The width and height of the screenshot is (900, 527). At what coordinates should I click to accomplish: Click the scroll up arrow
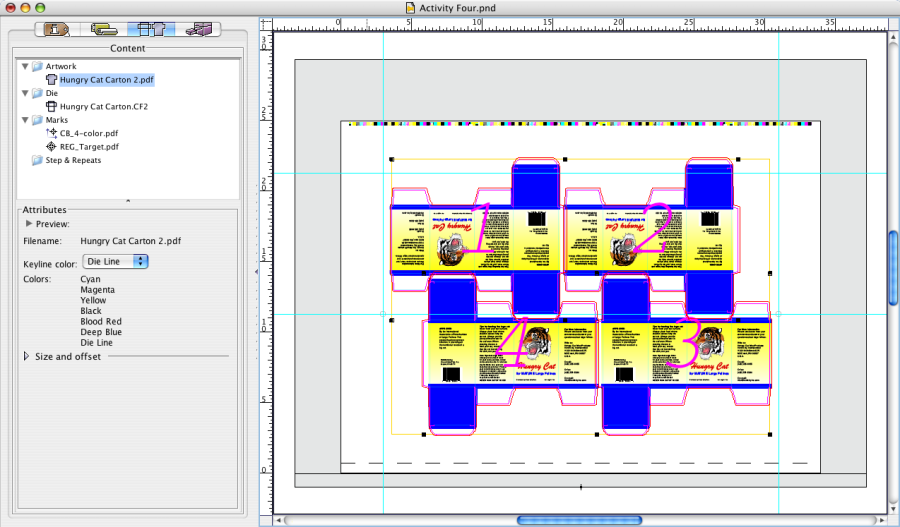click(x=893, y=37)
